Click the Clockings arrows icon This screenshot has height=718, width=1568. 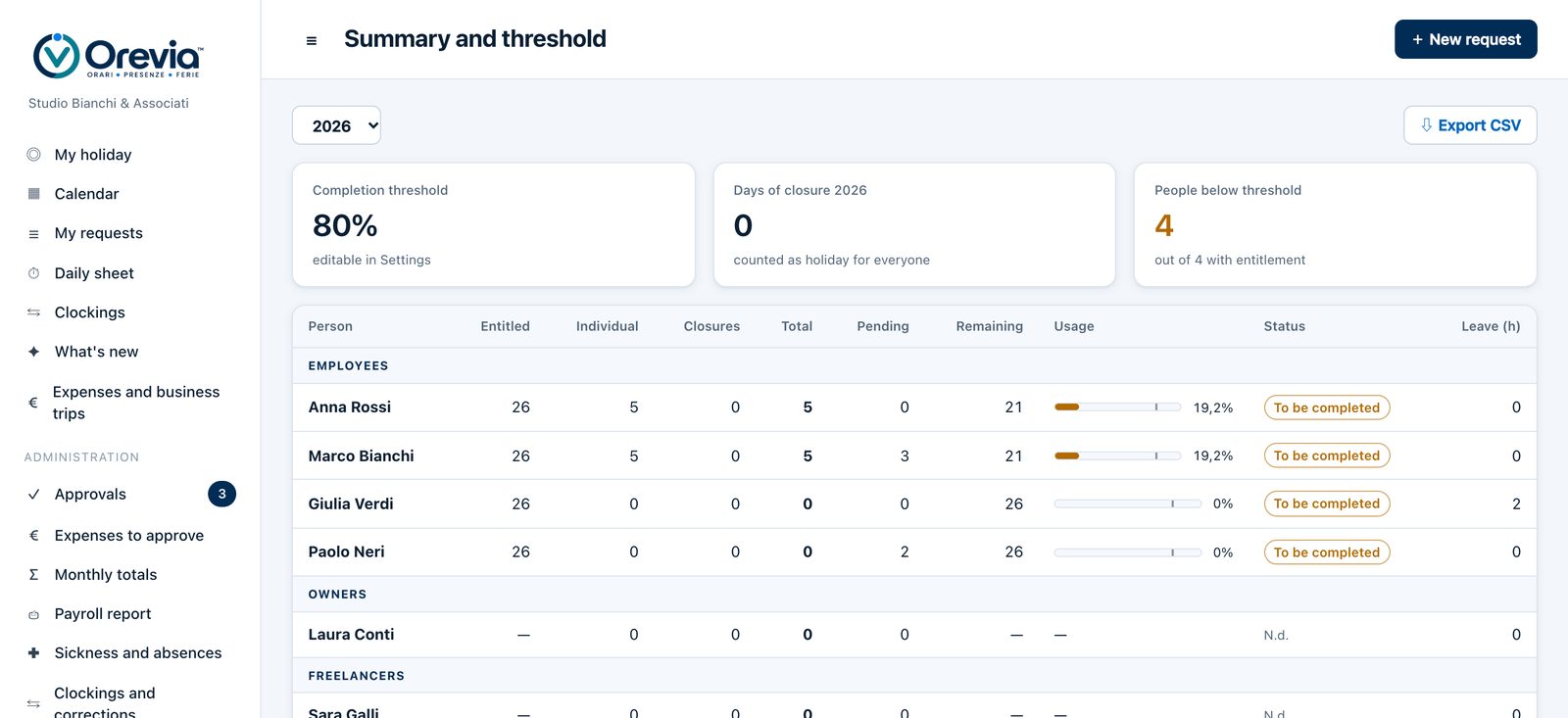33,312
